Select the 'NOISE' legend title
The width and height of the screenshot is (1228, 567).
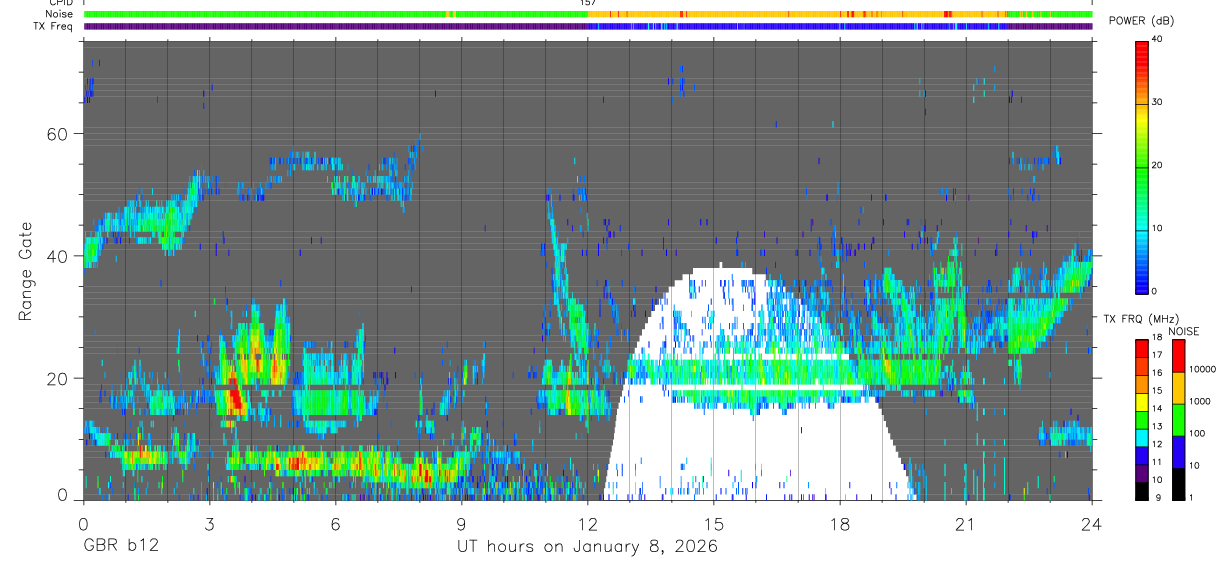pos(1184,331)
